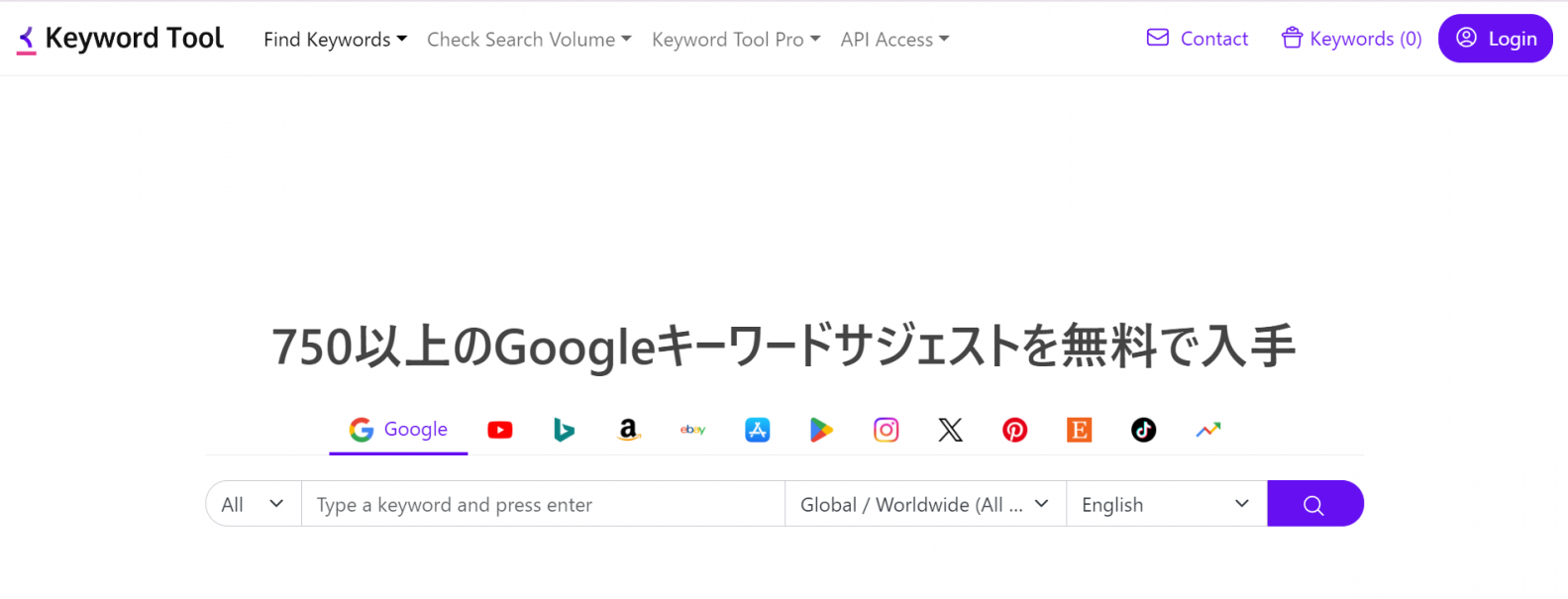The image size is (1568, 599).
Task: Focus the keyword input field
Action: tap(543, 504)
